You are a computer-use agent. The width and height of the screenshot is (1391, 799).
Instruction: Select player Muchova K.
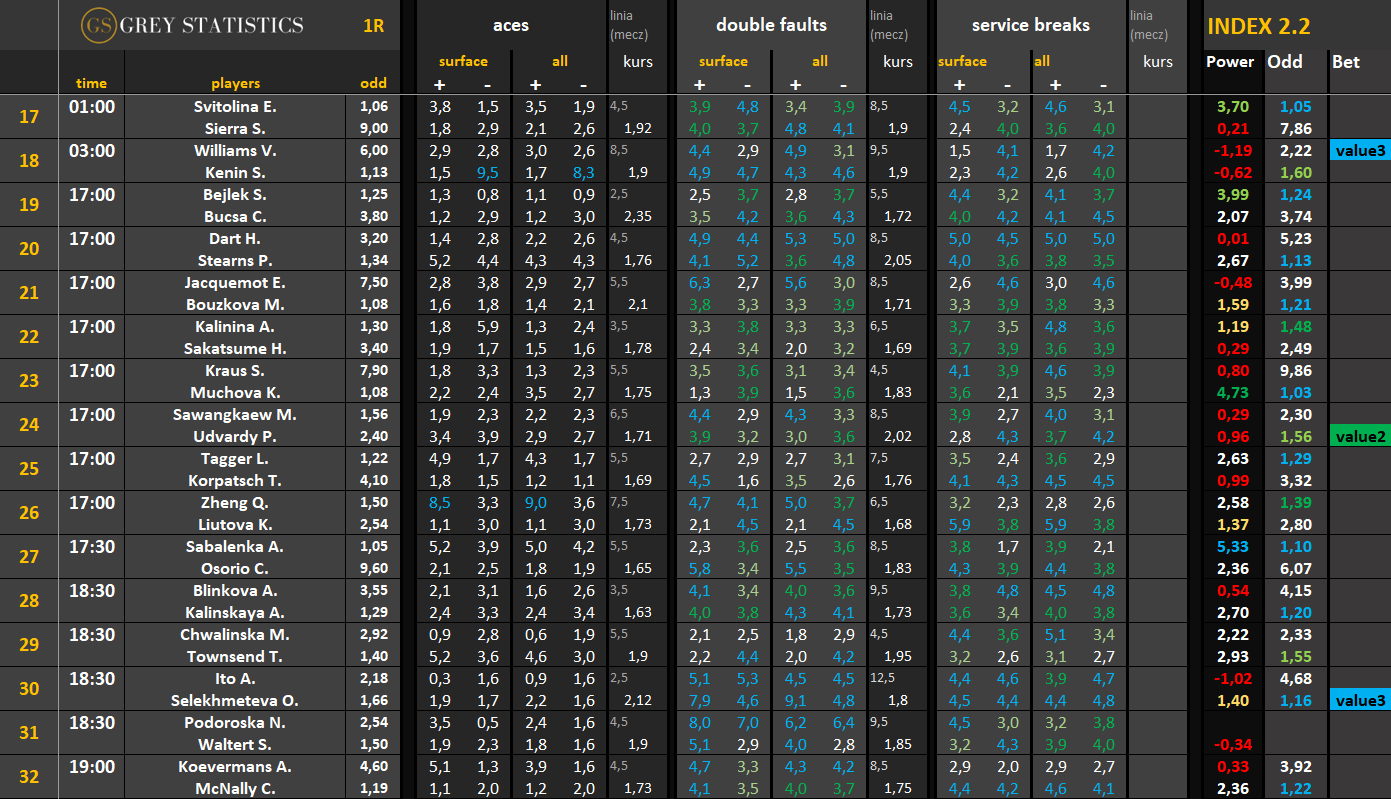pyautogui.click(x=235, y=392)
